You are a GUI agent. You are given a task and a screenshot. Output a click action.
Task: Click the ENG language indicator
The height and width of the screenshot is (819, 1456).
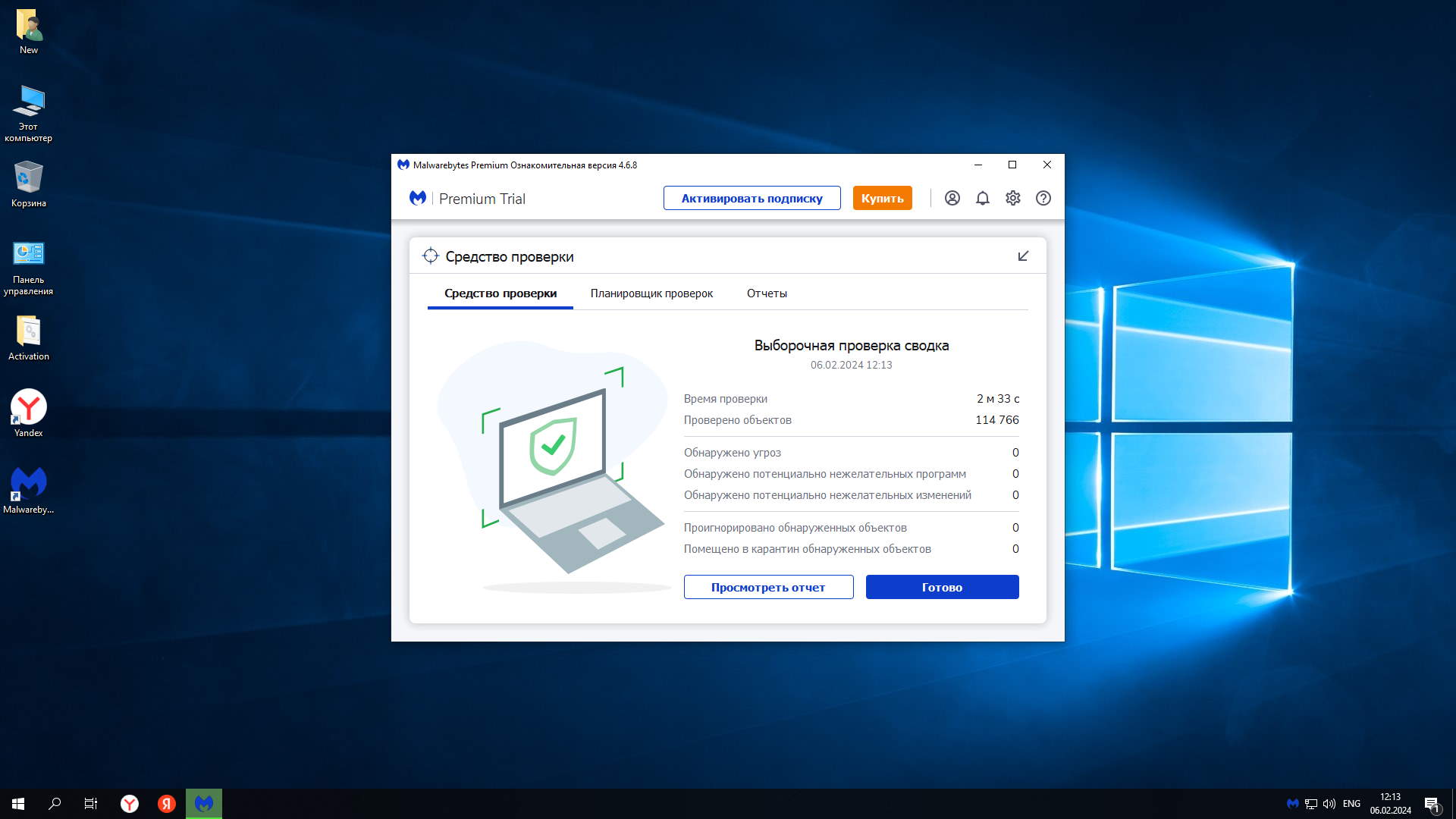click(1351, 804)
